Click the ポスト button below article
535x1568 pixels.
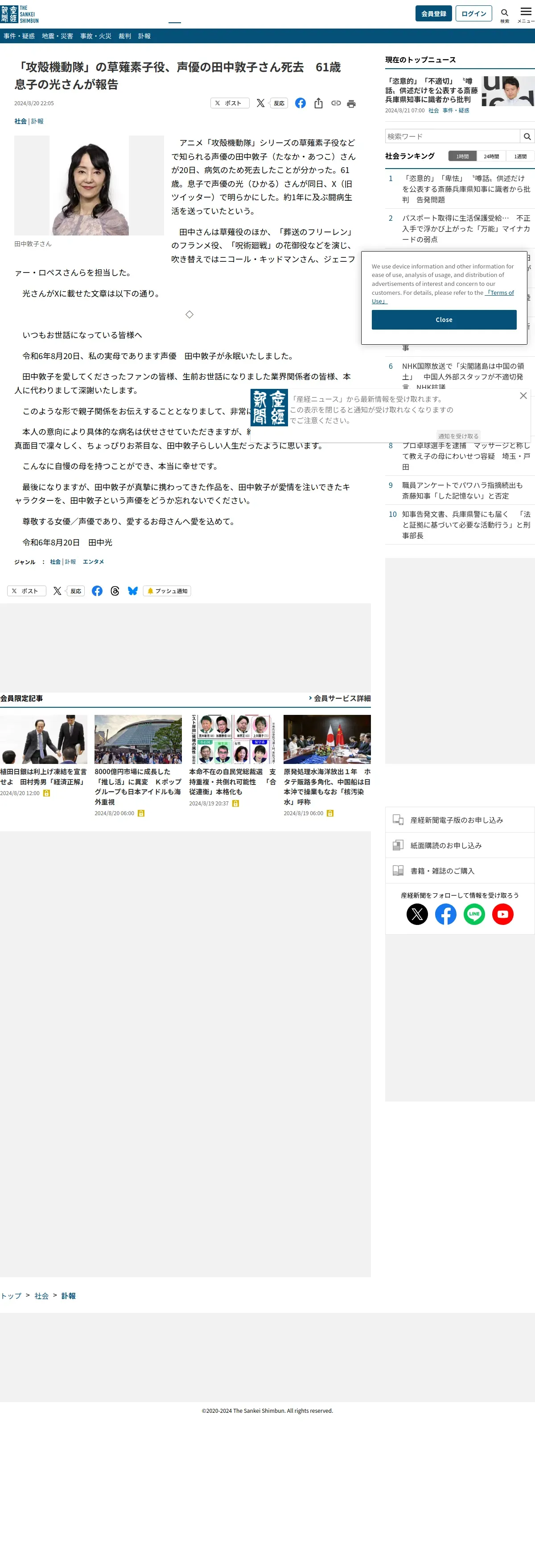(27, 591)
